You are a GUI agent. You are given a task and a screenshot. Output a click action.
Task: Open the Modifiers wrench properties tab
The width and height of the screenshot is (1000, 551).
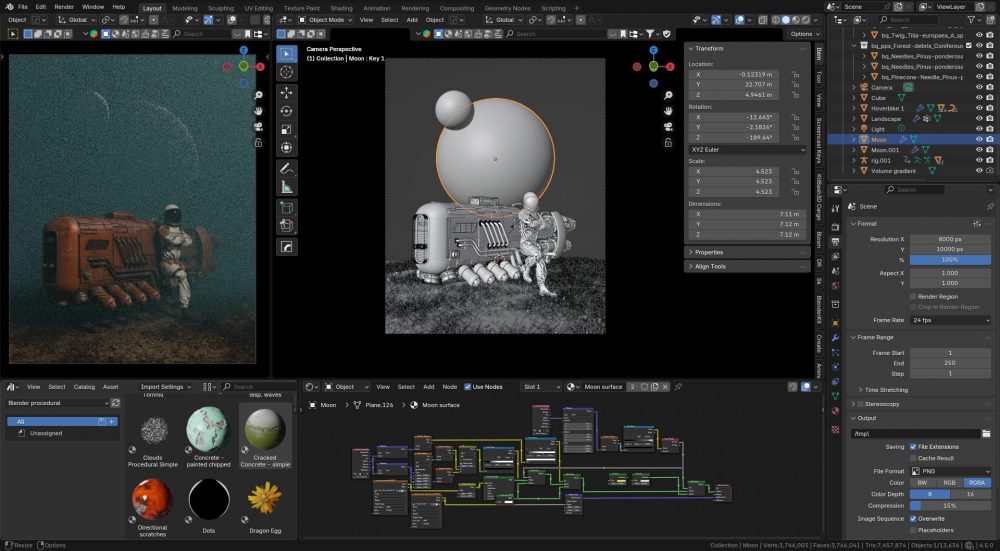point(835,337)
